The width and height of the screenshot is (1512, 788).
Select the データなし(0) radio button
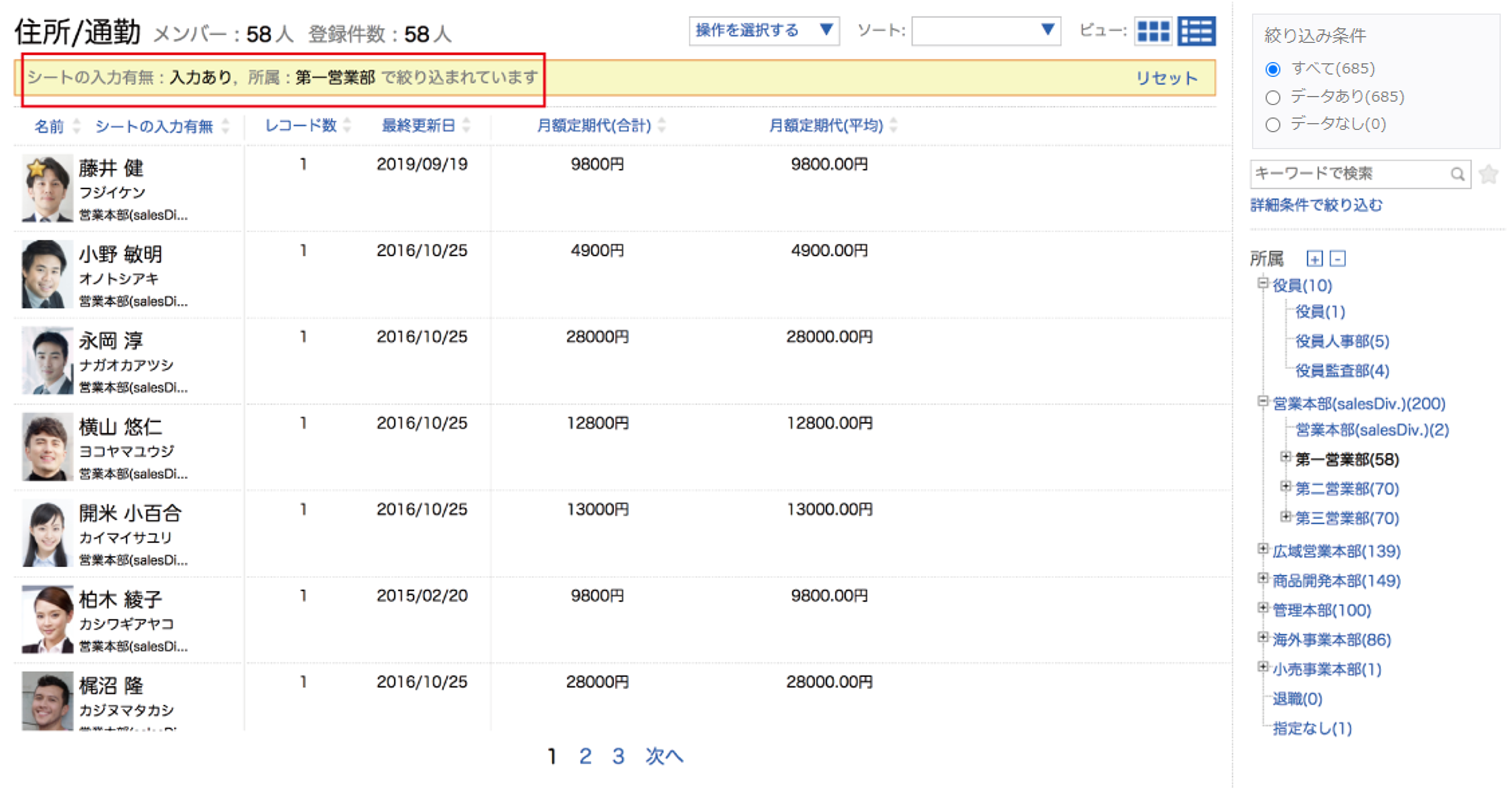(1273, 125)
